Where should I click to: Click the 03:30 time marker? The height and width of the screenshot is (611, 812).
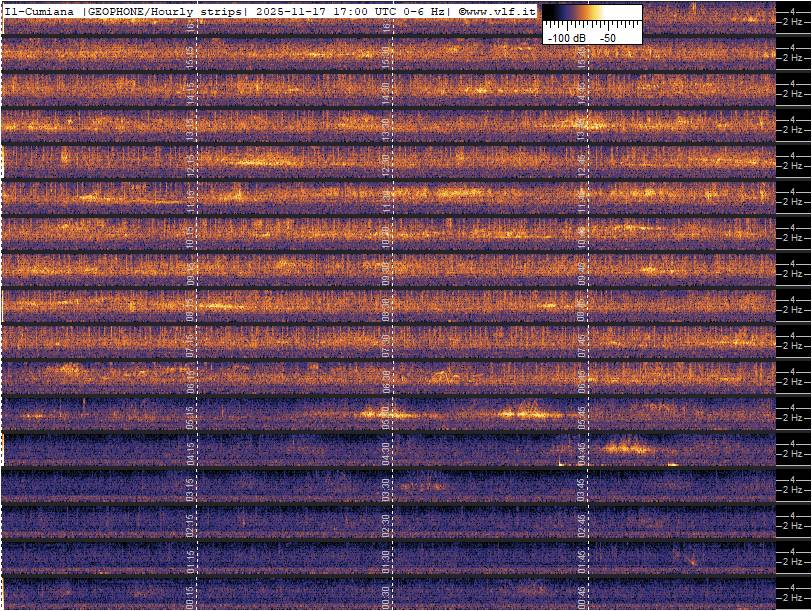click(x=386, y=487)
